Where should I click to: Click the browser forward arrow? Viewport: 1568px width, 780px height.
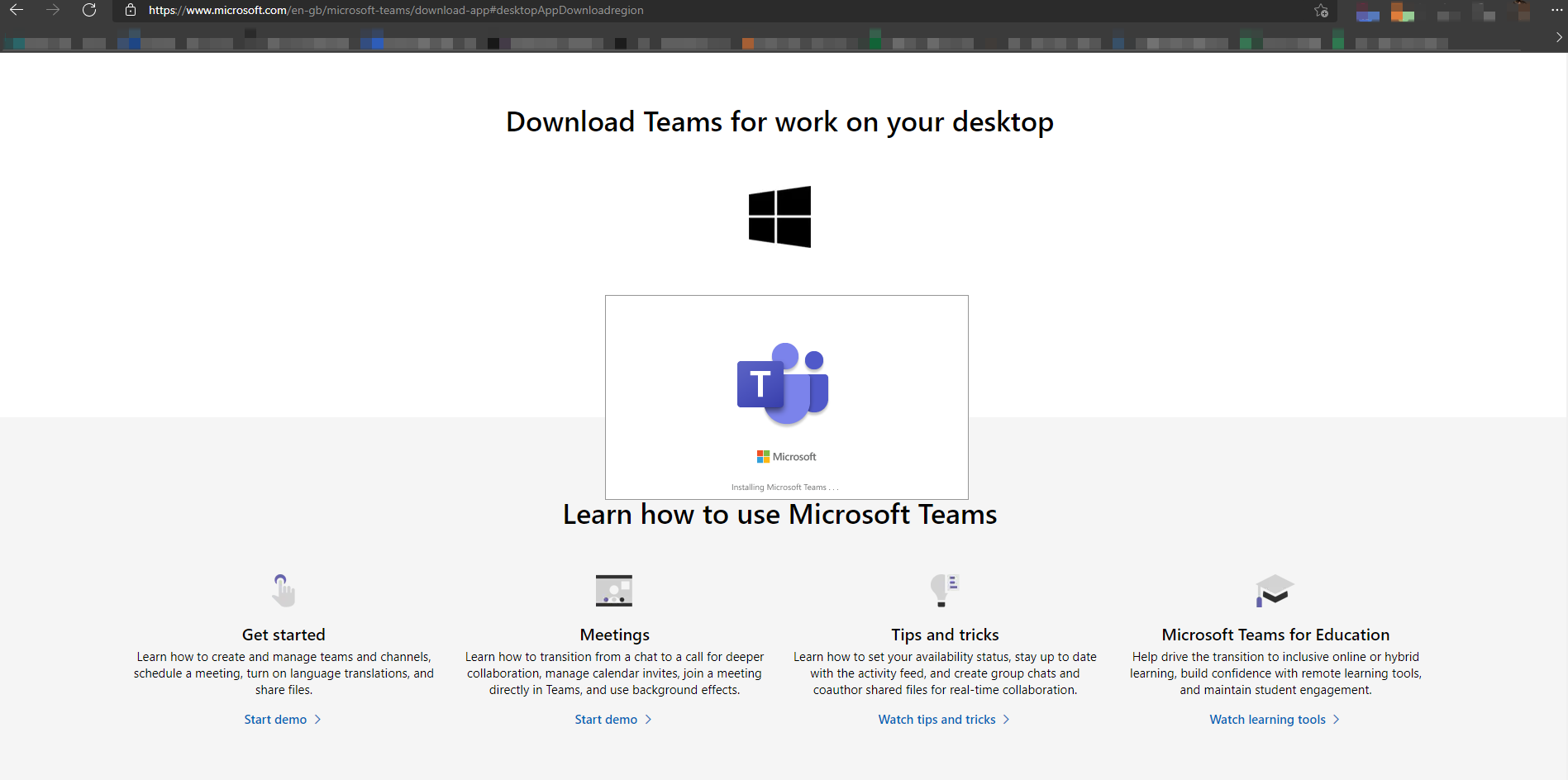pyautogui.click(x=53, y=10)
